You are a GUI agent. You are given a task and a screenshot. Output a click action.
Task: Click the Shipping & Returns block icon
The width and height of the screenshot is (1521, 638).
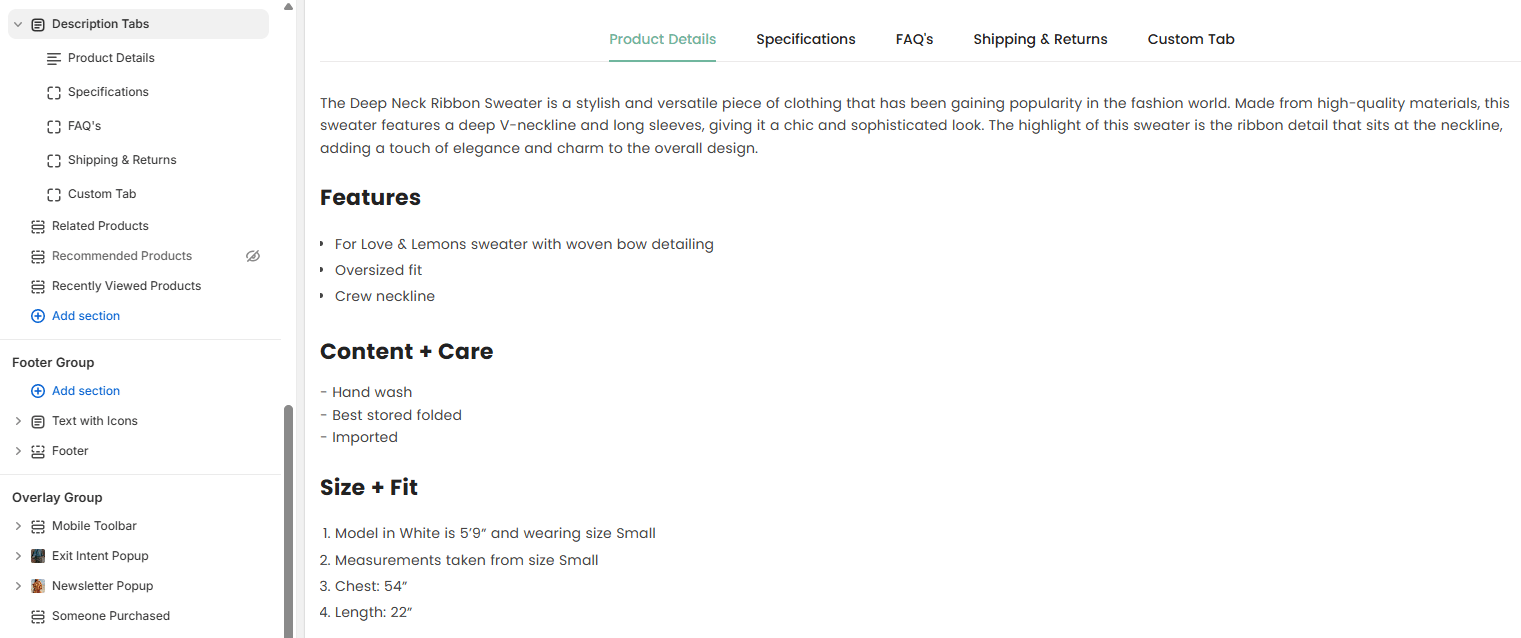tap(54, 160)
